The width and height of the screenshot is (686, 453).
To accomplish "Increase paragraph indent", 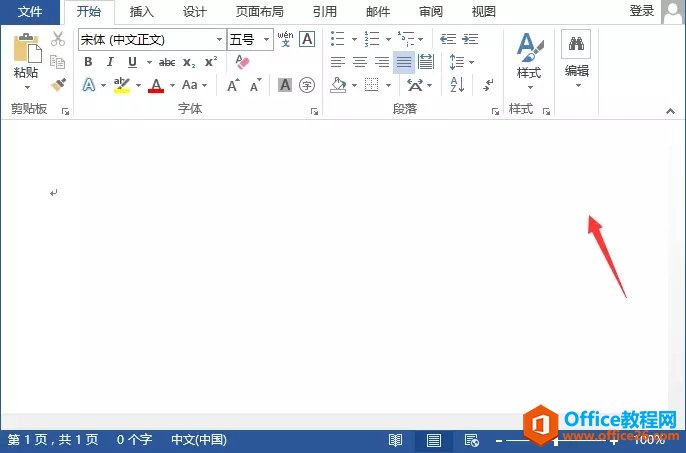I will click(470, 39).
